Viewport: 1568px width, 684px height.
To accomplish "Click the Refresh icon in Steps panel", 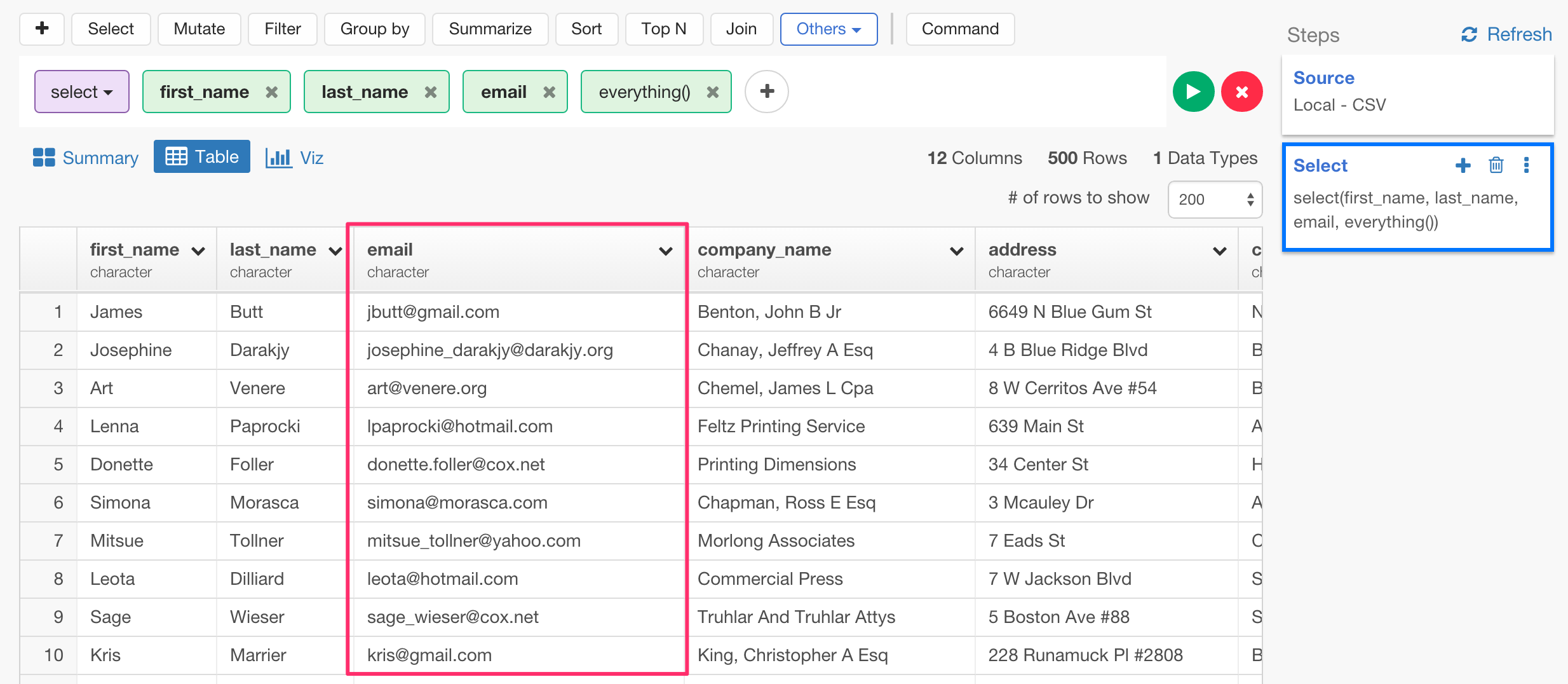I will (x=1469, y=34).
